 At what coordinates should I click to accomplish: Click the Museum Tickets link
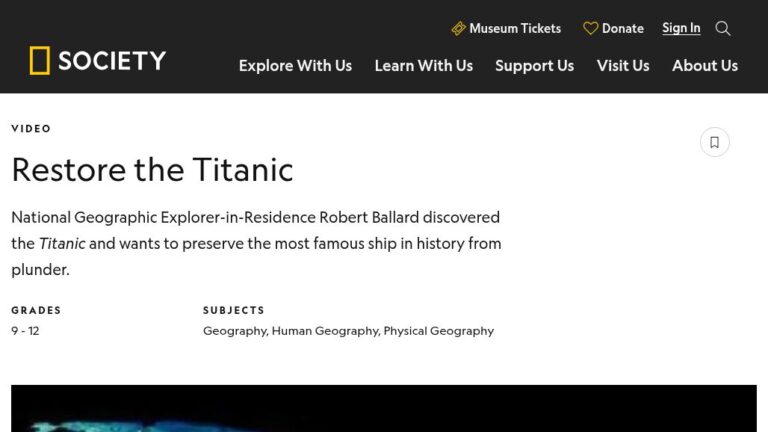coord(506,28)
